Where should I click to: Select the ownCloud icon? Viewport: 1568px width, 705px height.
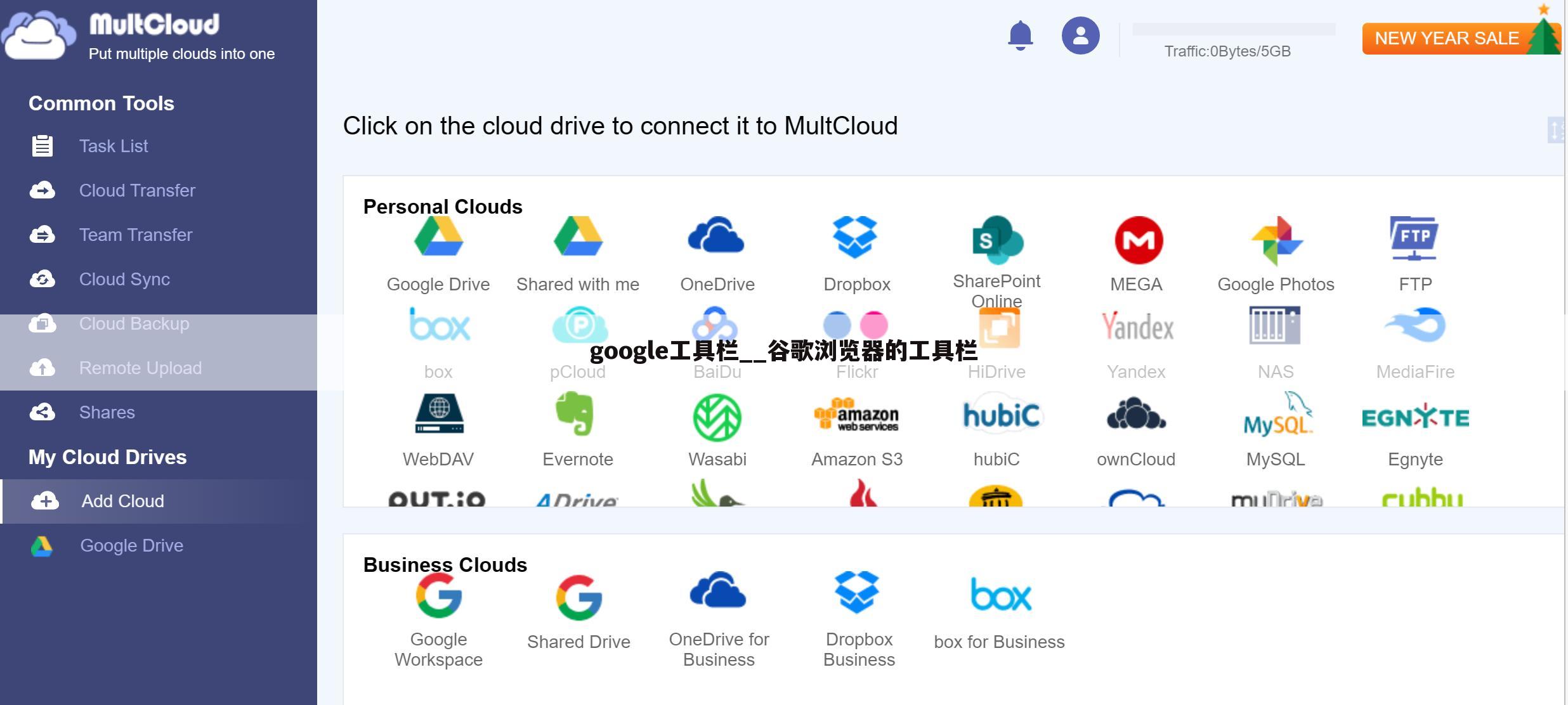1135,413
